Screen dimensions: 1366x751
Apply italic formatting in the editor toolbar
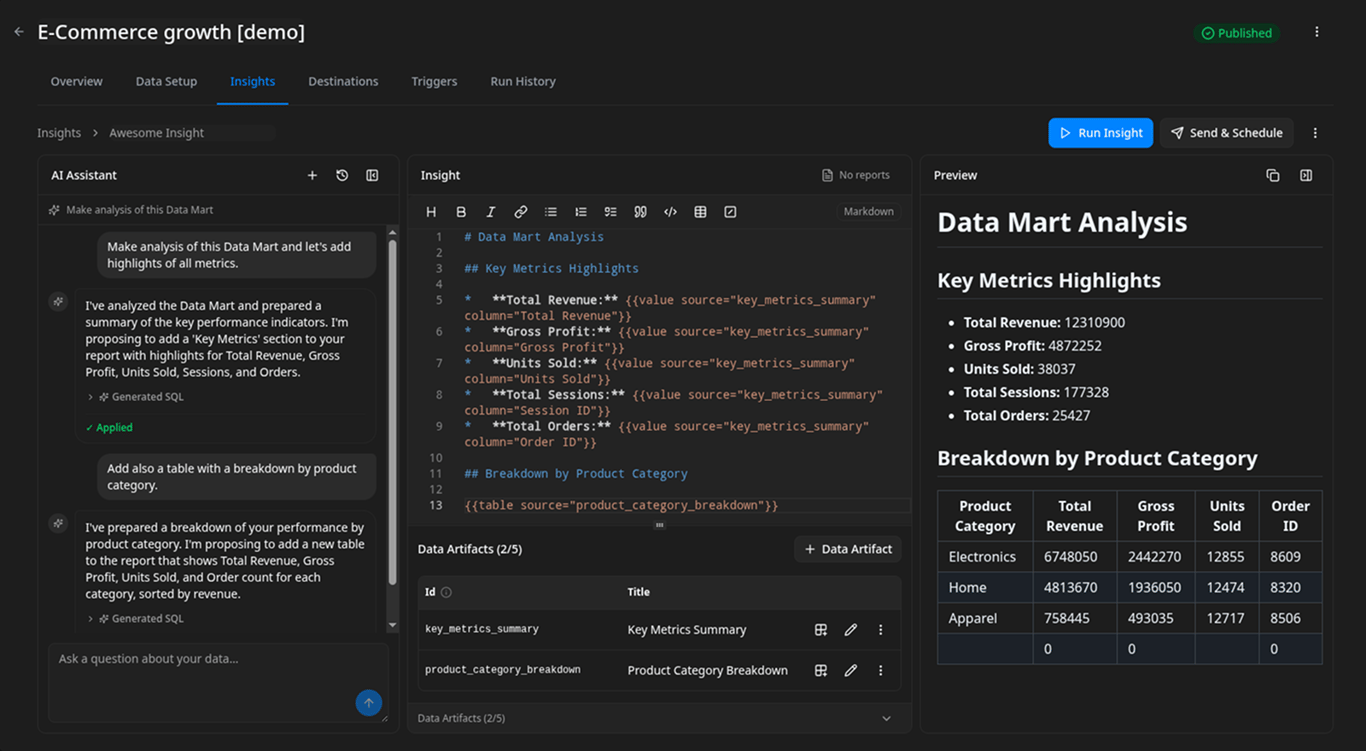point(491,211)
